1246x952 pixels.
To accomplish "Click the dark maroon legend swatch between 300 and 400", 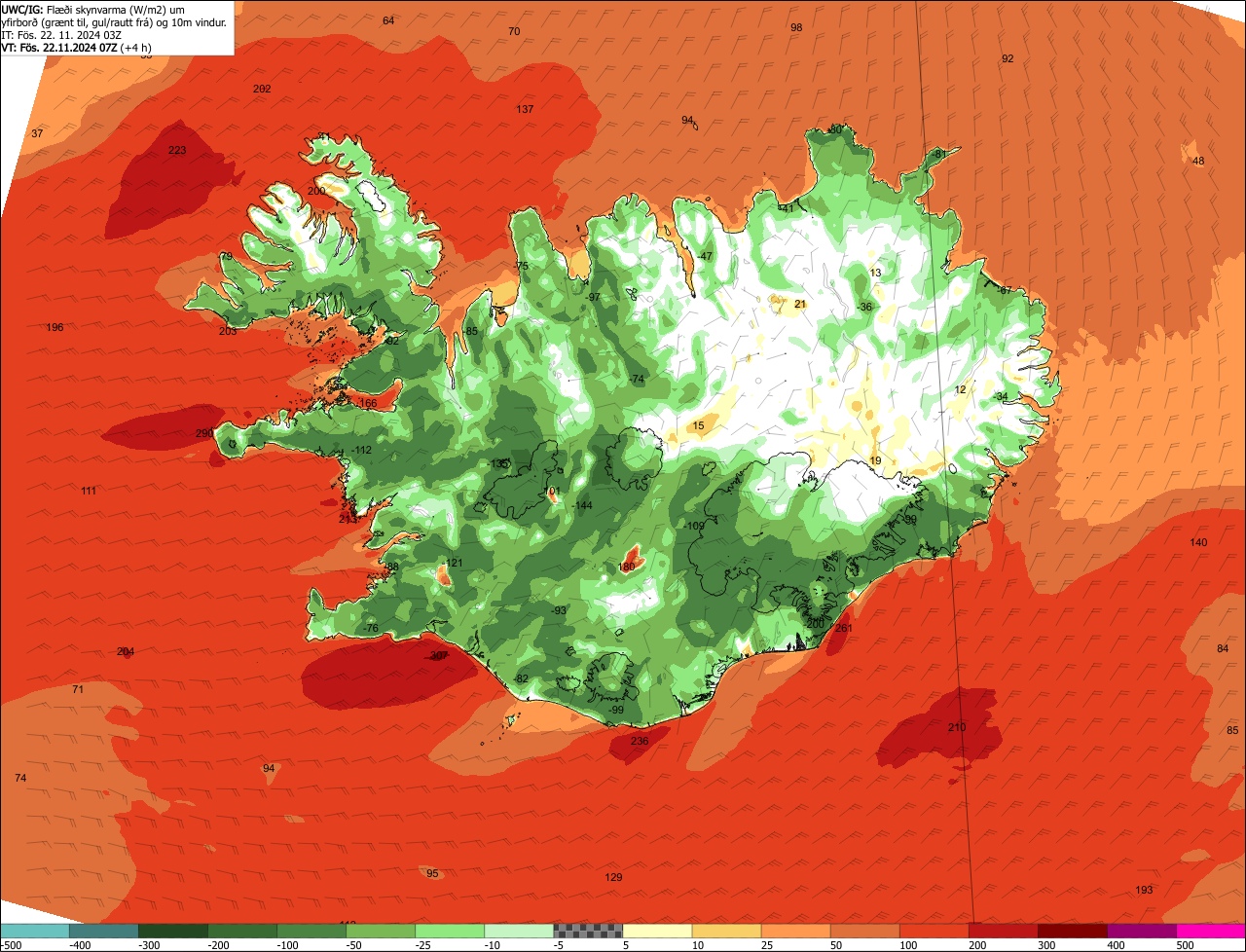I will 1073,931.
